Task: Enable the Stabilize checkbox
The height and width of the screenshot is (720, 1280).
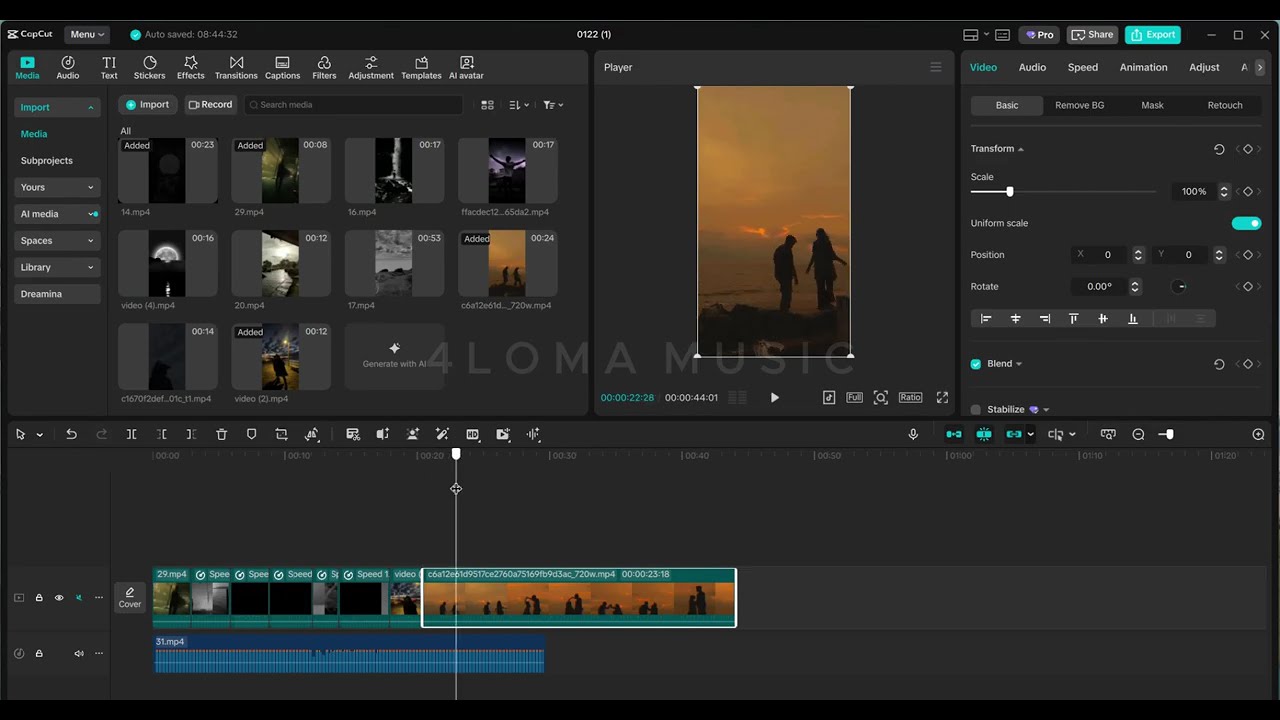Action: [976, 409]
